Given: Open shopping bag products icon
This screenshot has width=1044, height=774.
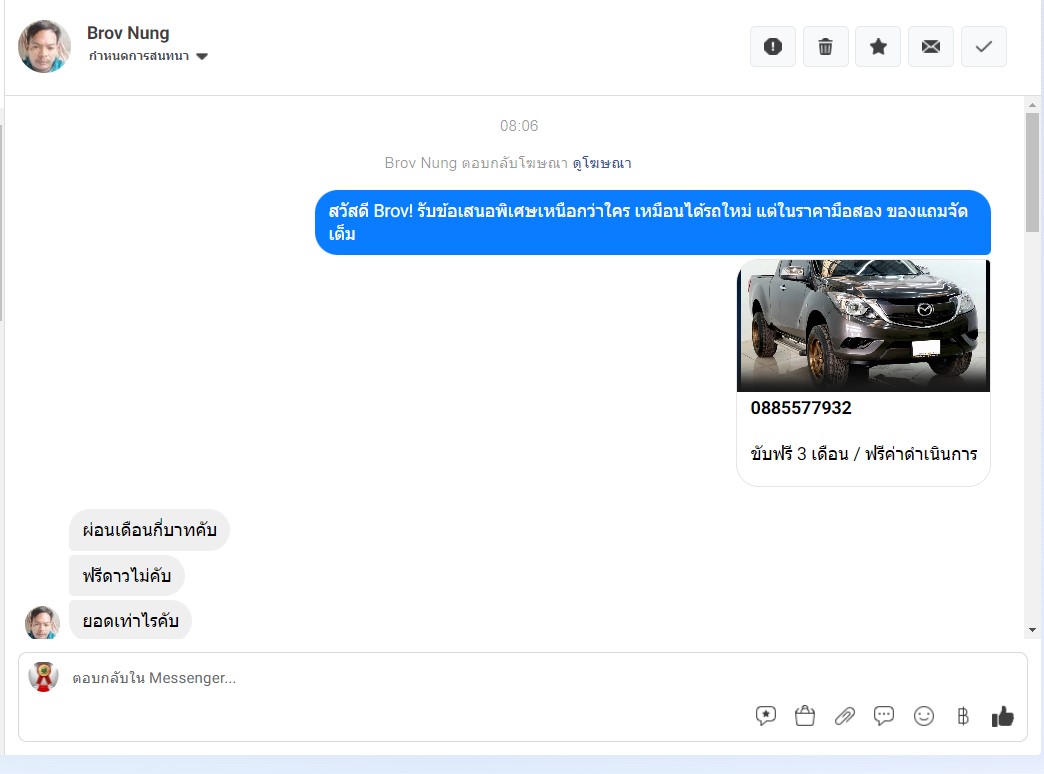Looking at the screenshot, I should (x=805, y=716).
